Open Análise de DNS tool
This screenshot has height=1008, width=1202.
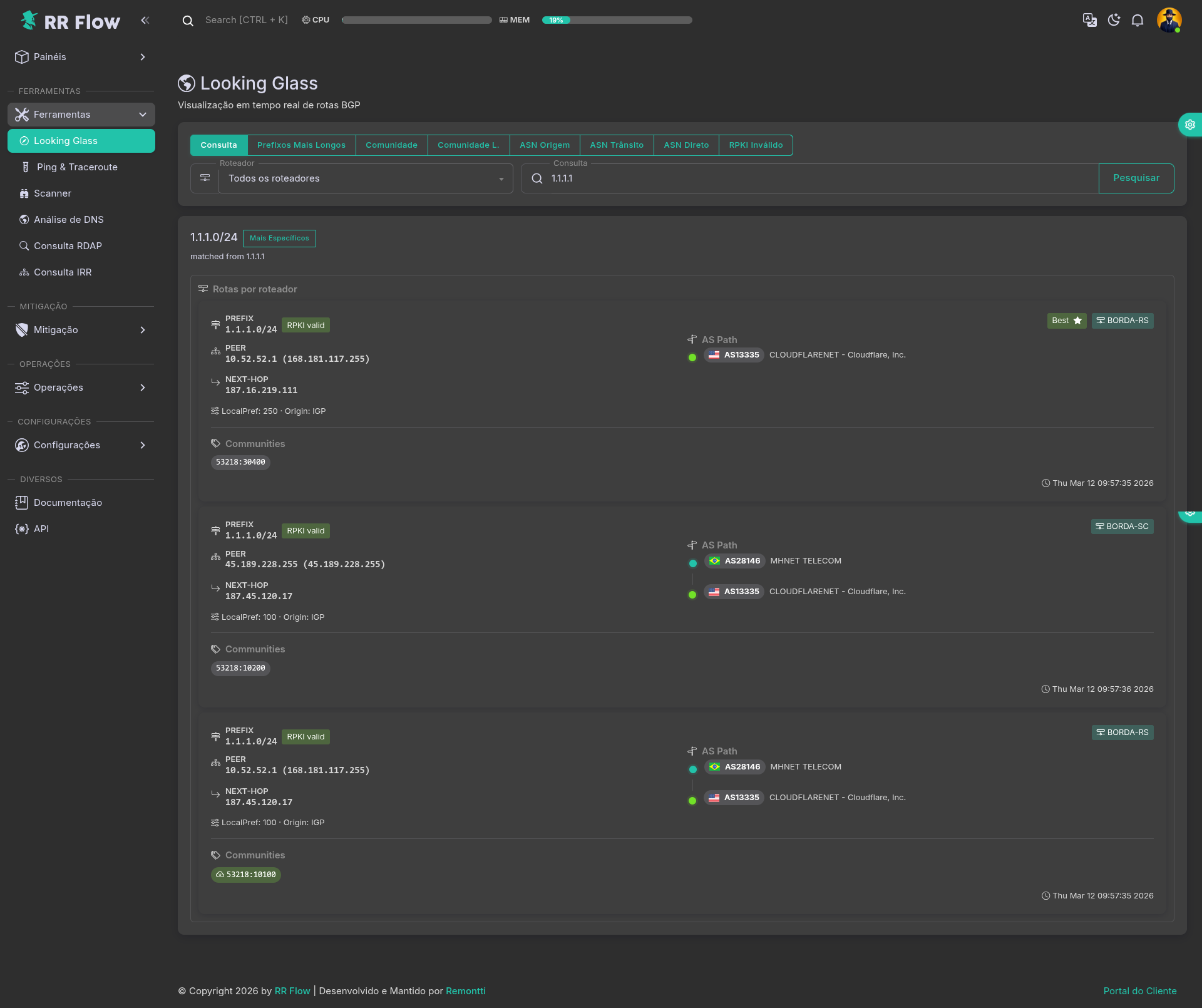point(69,220)
